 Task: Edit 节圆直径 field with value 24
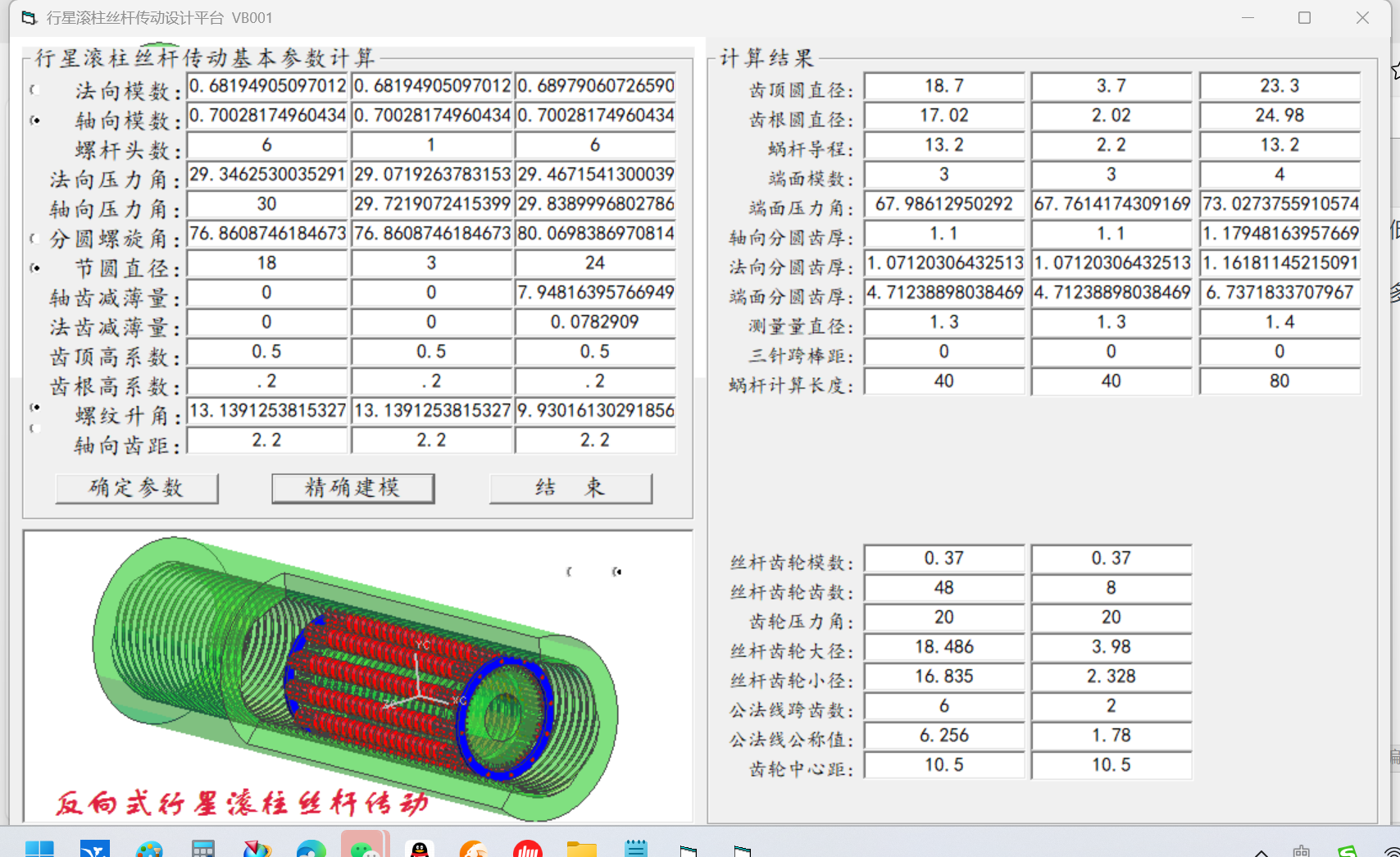[596, 262]
